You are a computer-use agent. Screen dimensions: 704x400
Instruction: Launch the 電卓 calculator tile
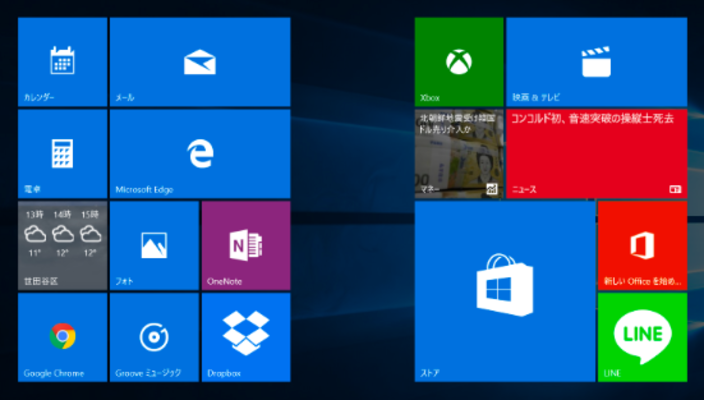click(x=62, y=154)
